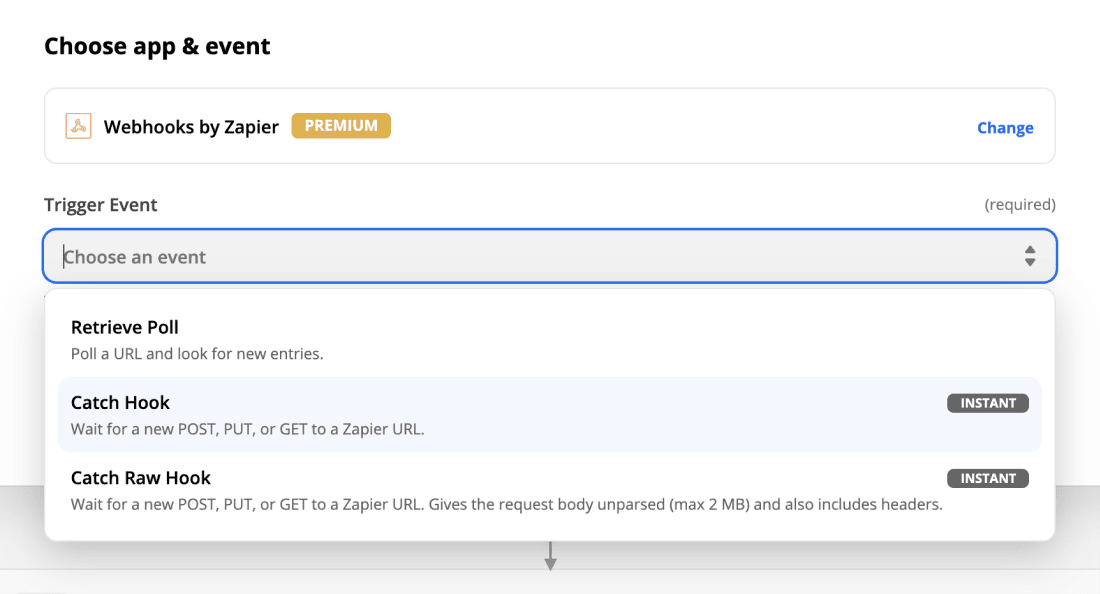
Task: Open the Choose an event combo box
Action: pos(550,256)
